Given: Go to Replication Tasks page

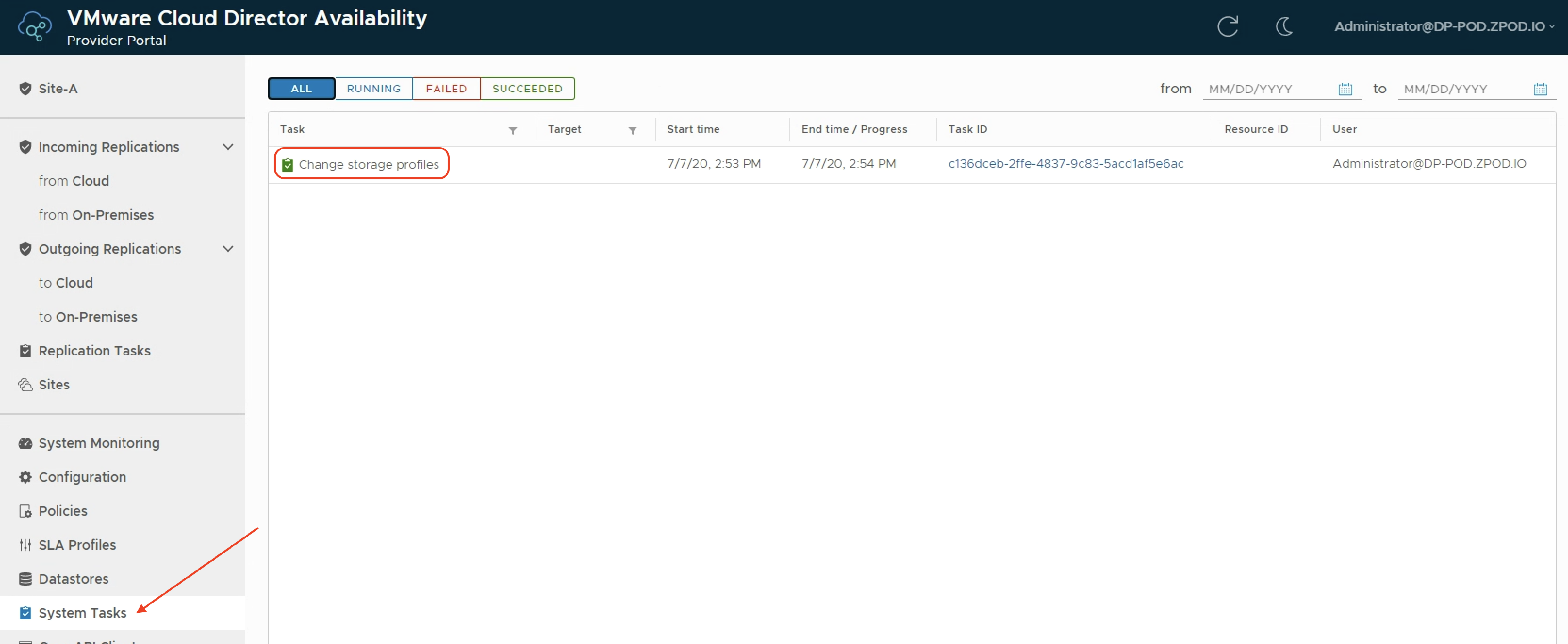Looking at the screenshot, I should coord(94,350).
